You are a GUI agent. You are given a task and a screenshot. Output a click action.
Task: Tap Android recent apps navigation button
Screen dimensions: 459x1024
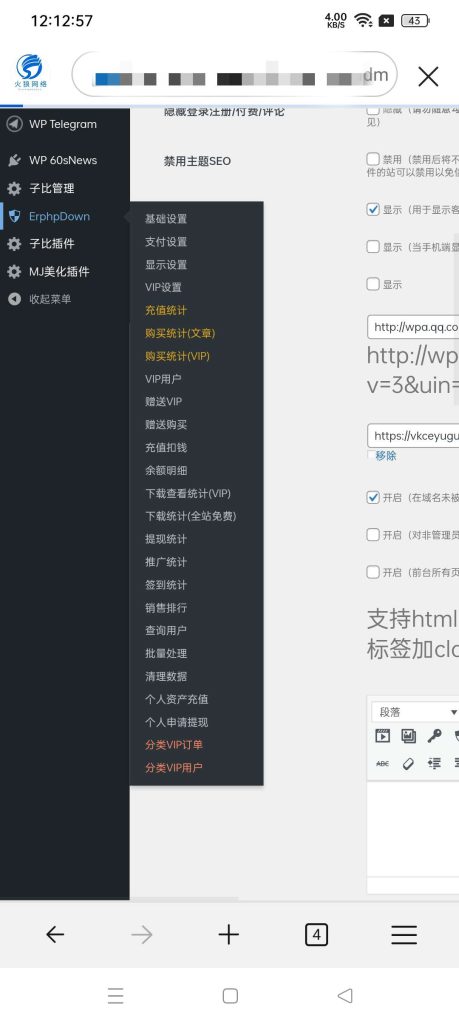click(x=116, y=995)
